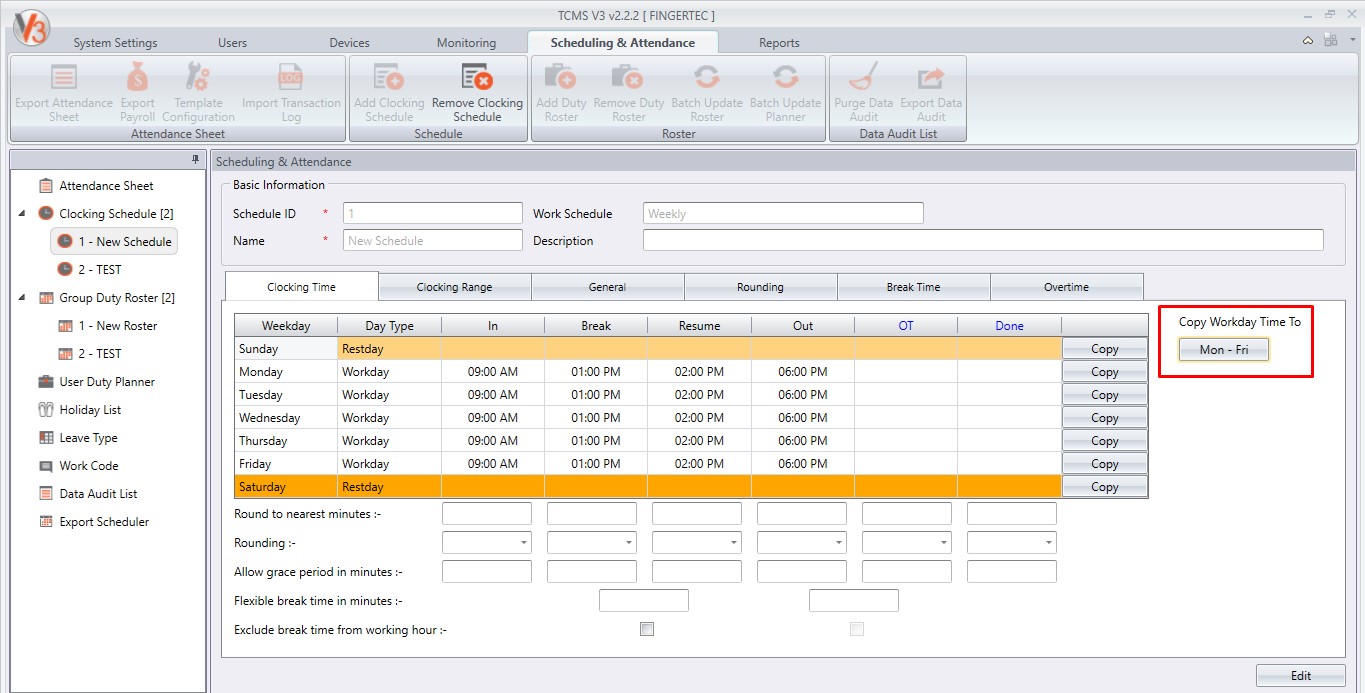Click Copy button in Saturday row
The width and height of the screenshot is (1365, 693).
(1105, 487)
